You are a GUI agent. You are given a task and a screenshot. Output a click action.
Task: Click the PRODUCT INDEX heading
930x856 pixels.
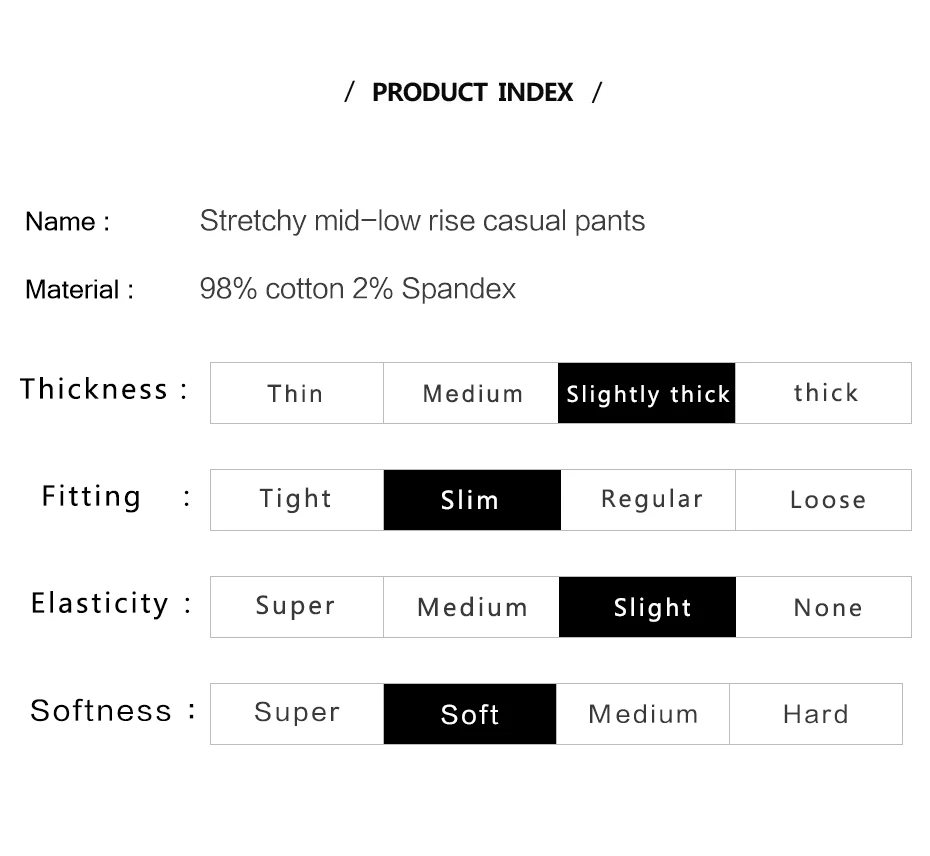point(473,92)
